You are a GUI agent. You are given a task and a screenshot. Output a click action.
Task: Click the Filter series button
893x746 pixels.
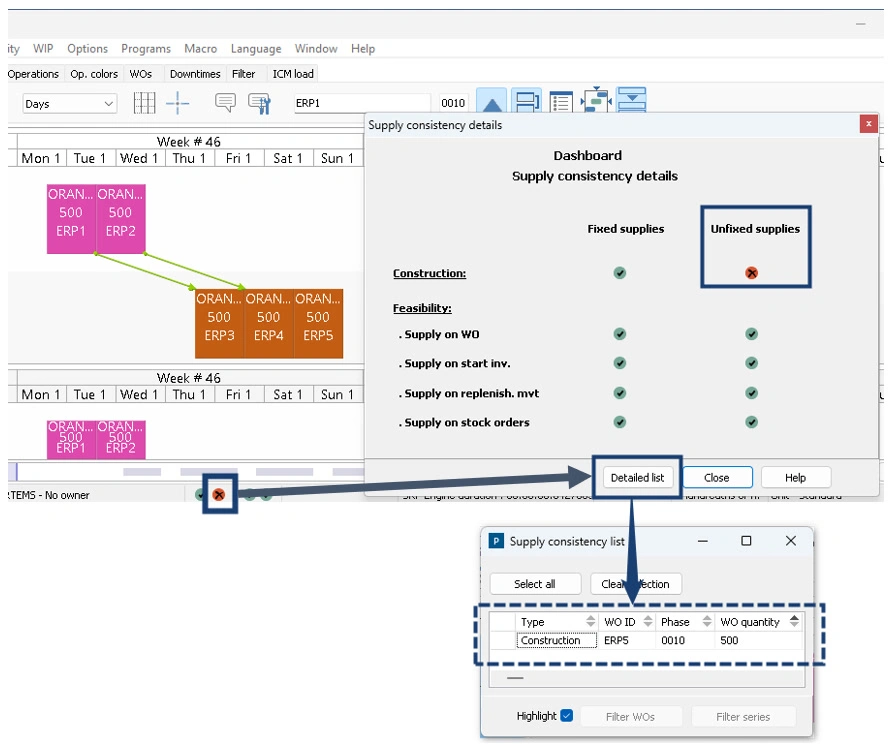click(x=743, y=716)
